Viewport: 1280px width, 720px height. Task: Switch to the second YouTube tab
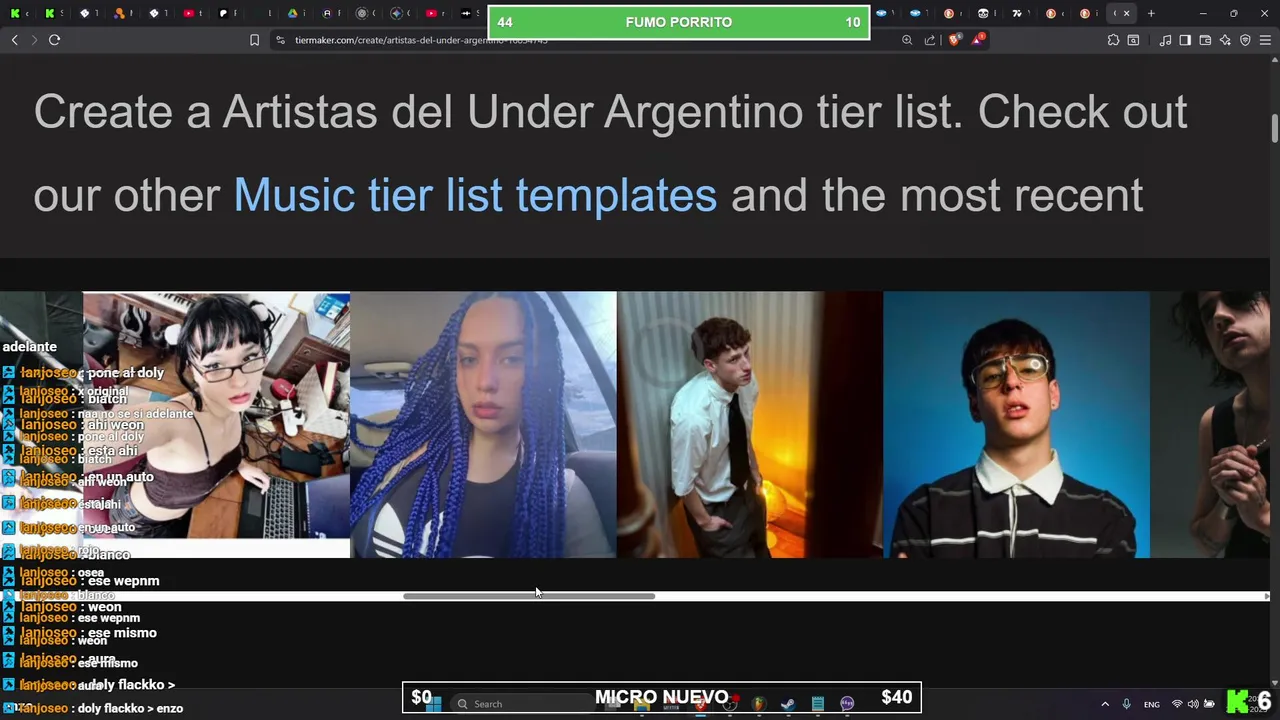tap(432, 13)
